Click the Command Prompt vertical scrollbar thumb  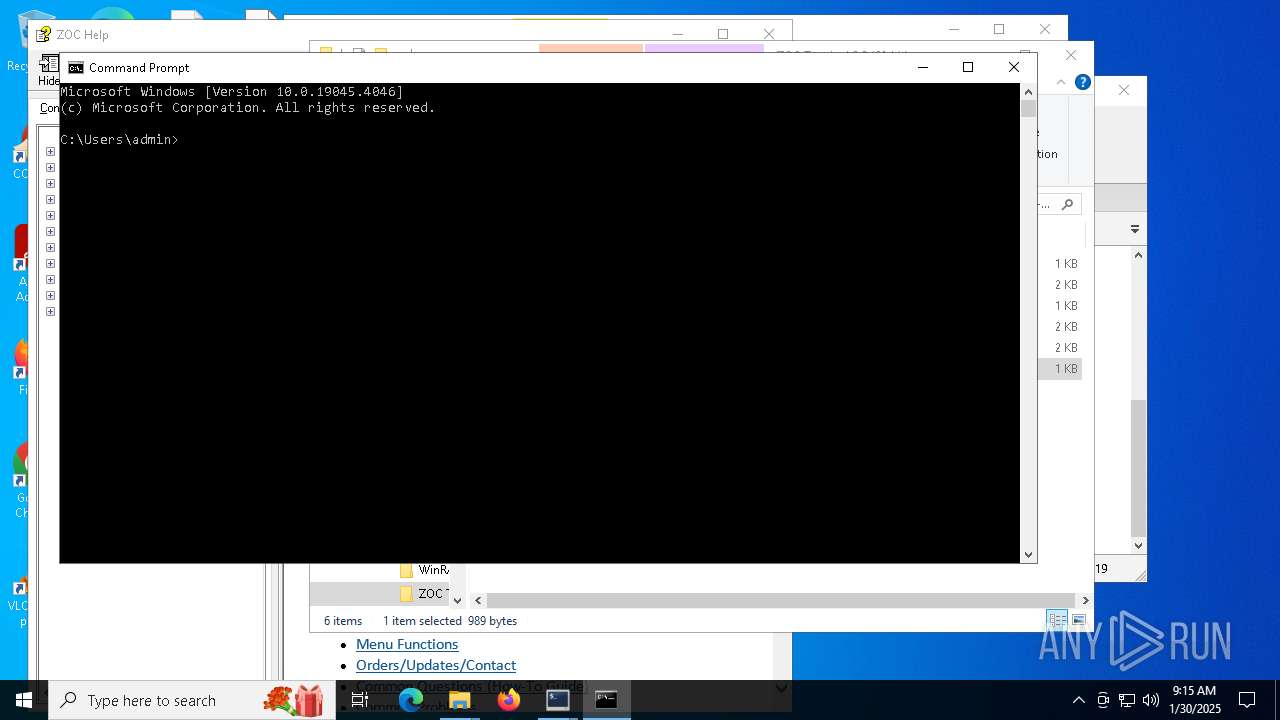click(x=1028, y=109)
